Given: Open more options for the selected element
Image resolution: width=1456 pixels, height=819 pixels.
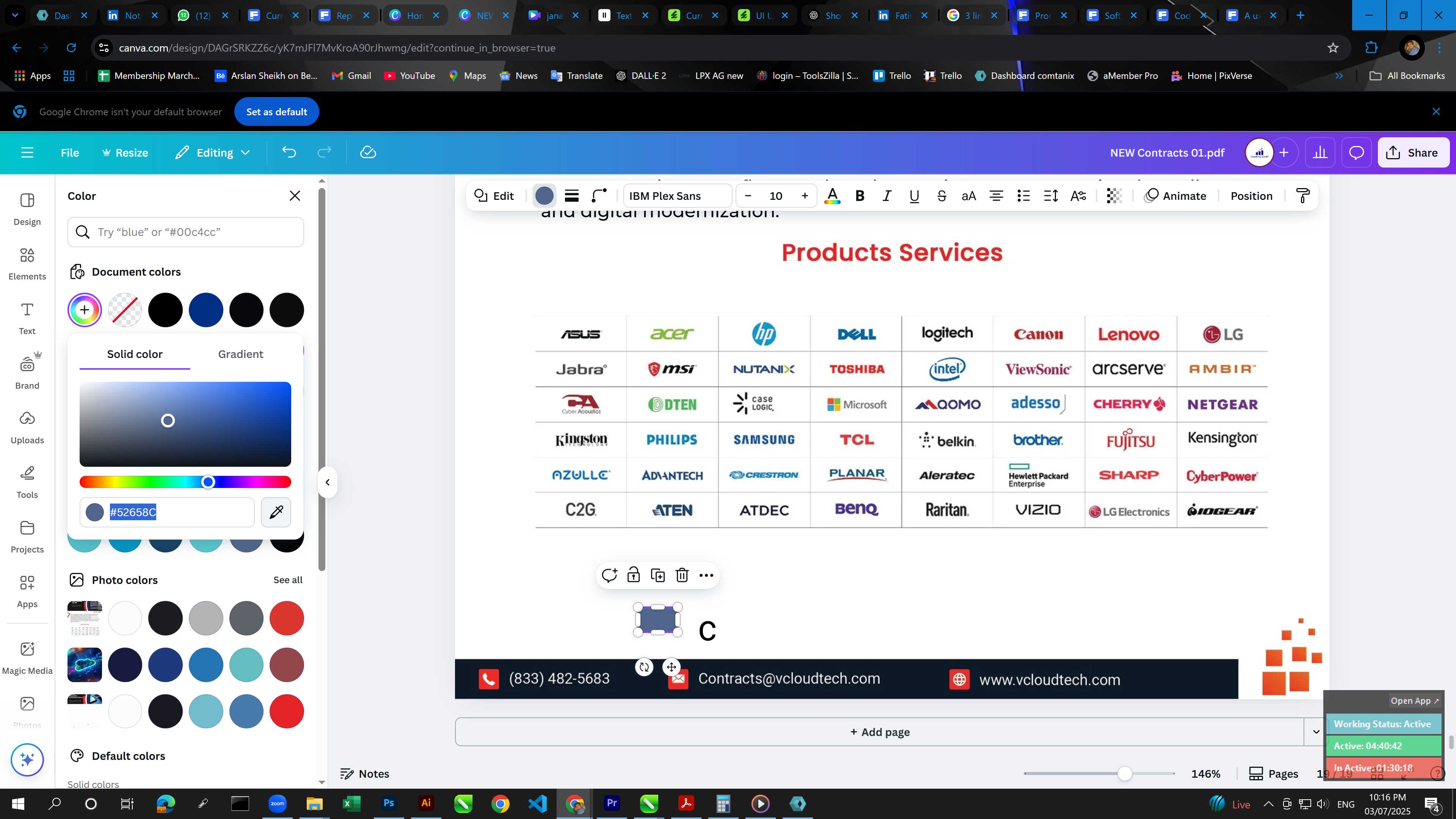Looking at the screenshot, I should tap(706, 576).
